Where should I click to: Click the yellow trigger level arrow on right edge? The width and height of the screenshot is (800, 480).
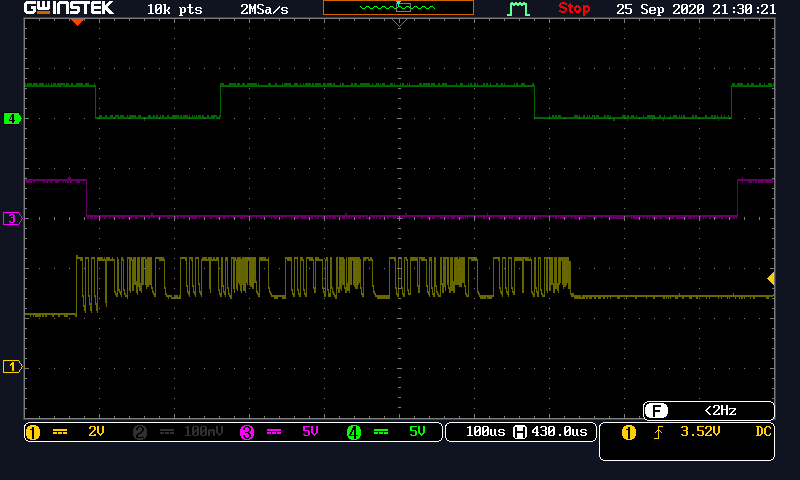coord(771,279)
